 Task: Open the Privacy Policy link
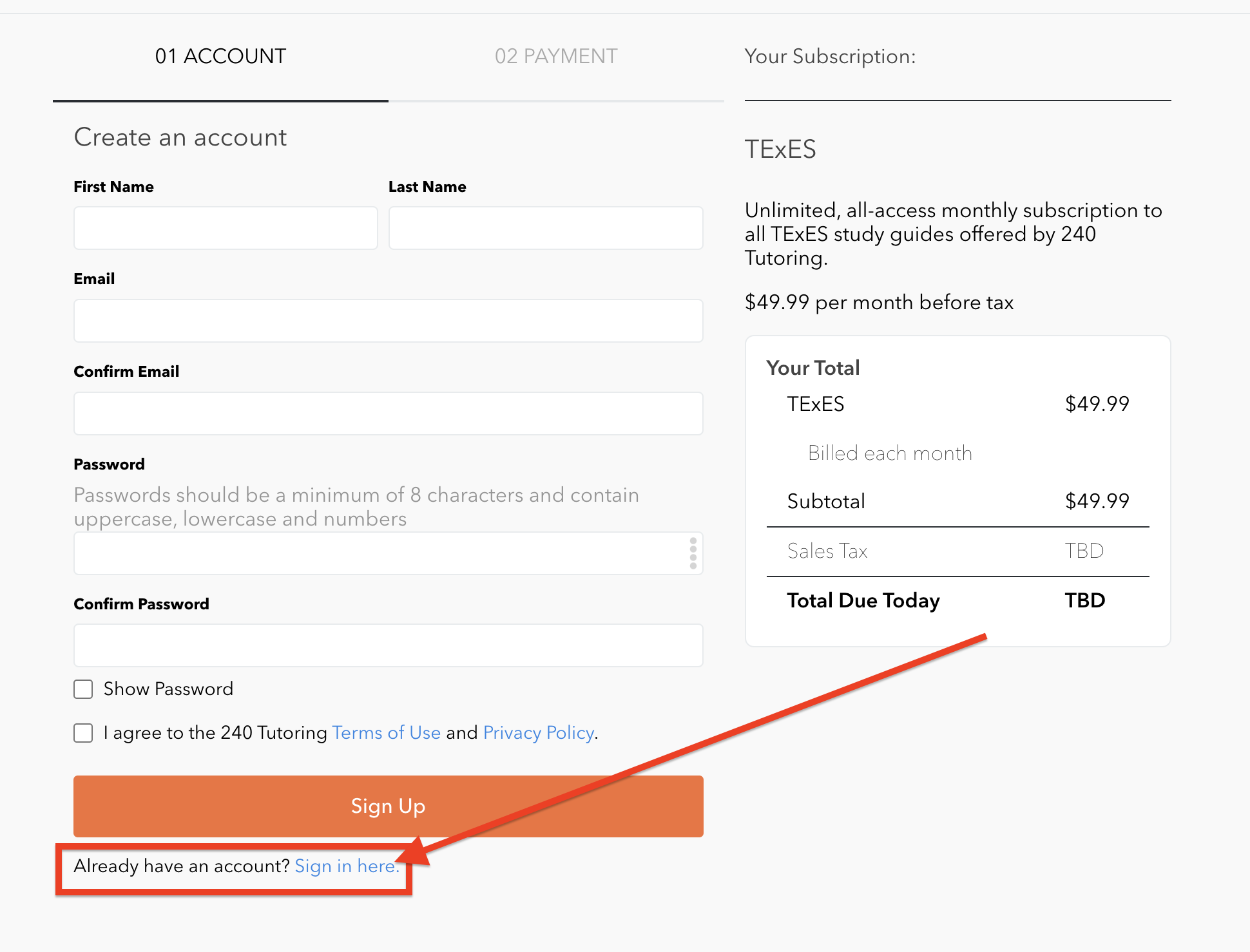tap(539, 733)
